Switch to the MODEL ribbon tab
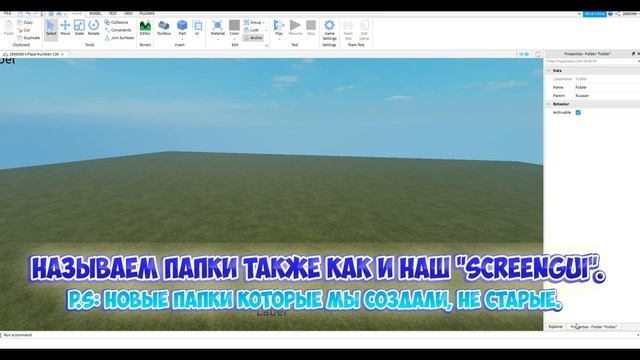The image size is (640, 360). pyautogui.click(x=95, y=13)
